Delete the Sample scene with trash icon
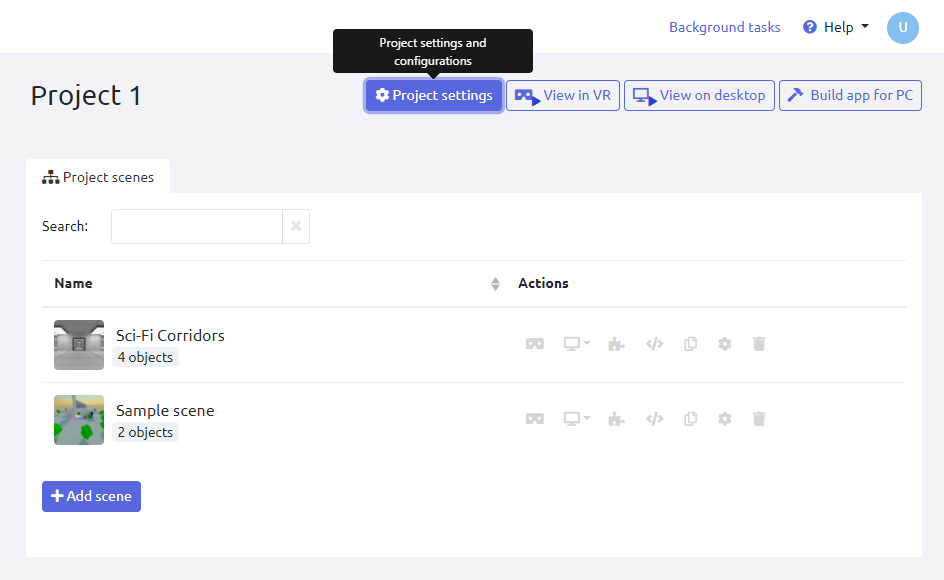 (759, 419)
